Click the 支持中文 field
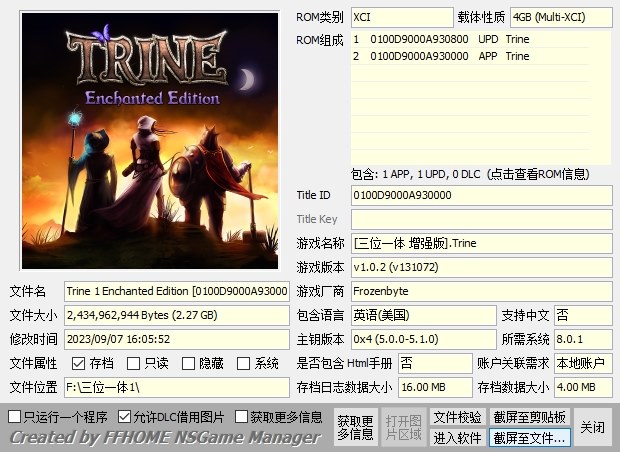Viewport: 620px width, 452px height. tap(583, 315)
